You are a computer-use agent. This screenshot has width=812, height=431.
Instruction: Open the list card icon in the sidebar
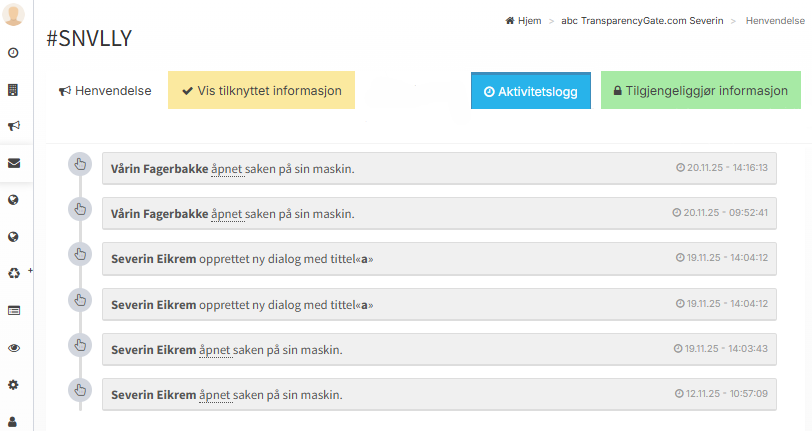(x=14, y=311)
